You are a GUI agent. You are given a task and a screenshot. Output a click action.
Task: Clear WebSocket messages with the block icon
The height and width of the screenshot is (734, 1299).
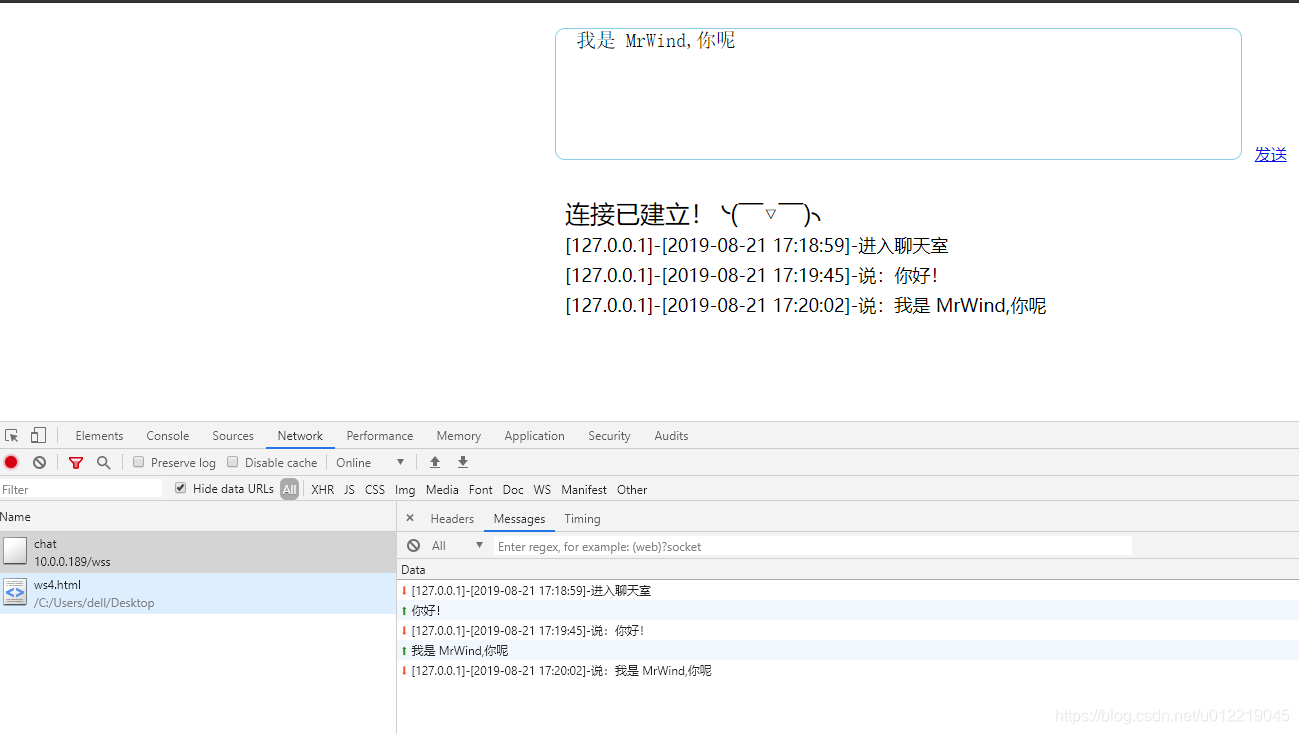click(414, 546)
